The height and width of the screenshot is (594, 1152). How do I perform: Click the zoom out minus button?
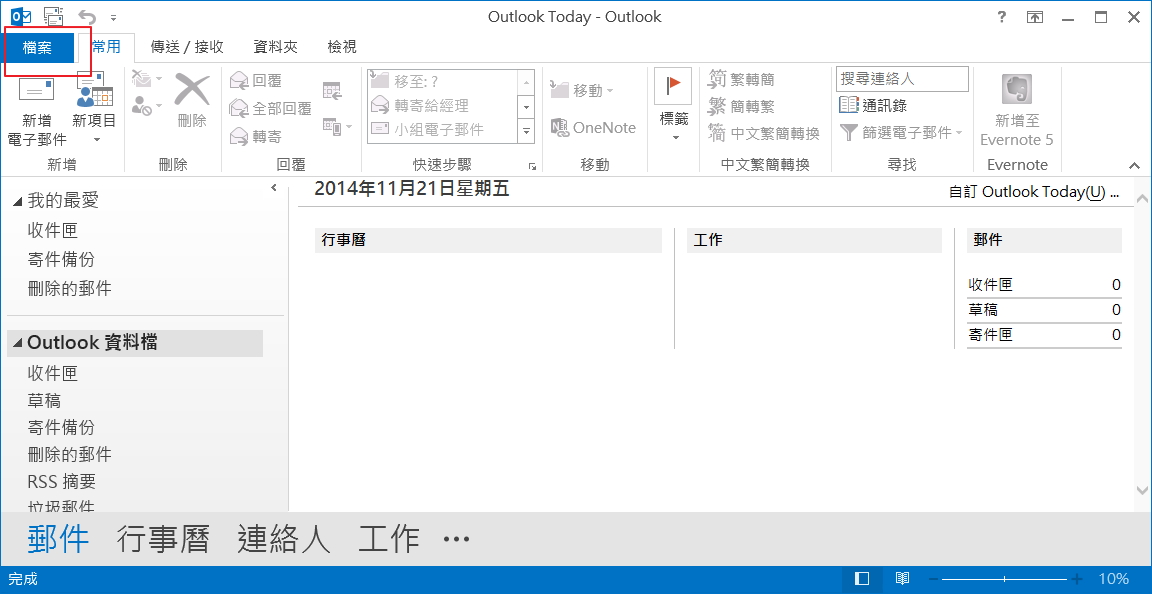932,579
